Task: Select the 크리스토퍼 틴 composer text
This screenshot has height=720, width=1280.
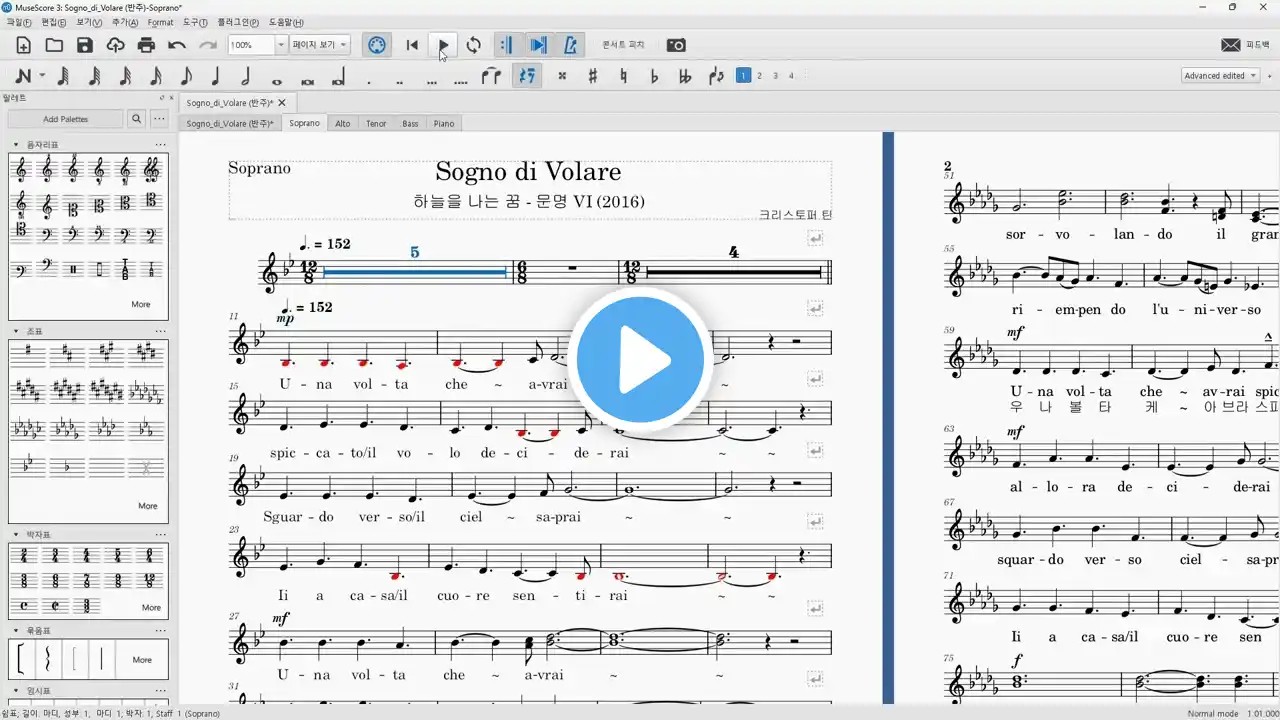Action: 795,214
